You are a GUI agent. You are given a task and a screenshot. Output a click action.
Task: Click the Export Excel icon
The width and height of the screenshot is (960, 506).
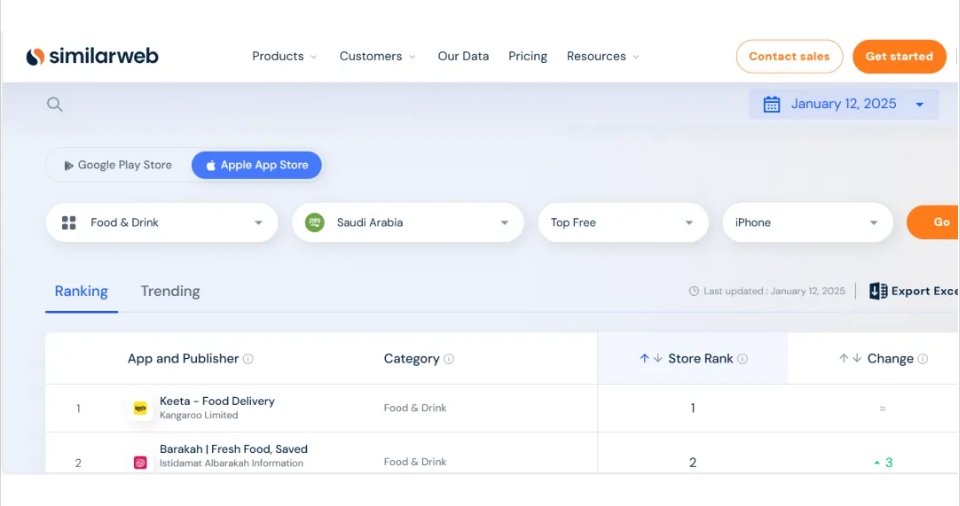point(878,291)
